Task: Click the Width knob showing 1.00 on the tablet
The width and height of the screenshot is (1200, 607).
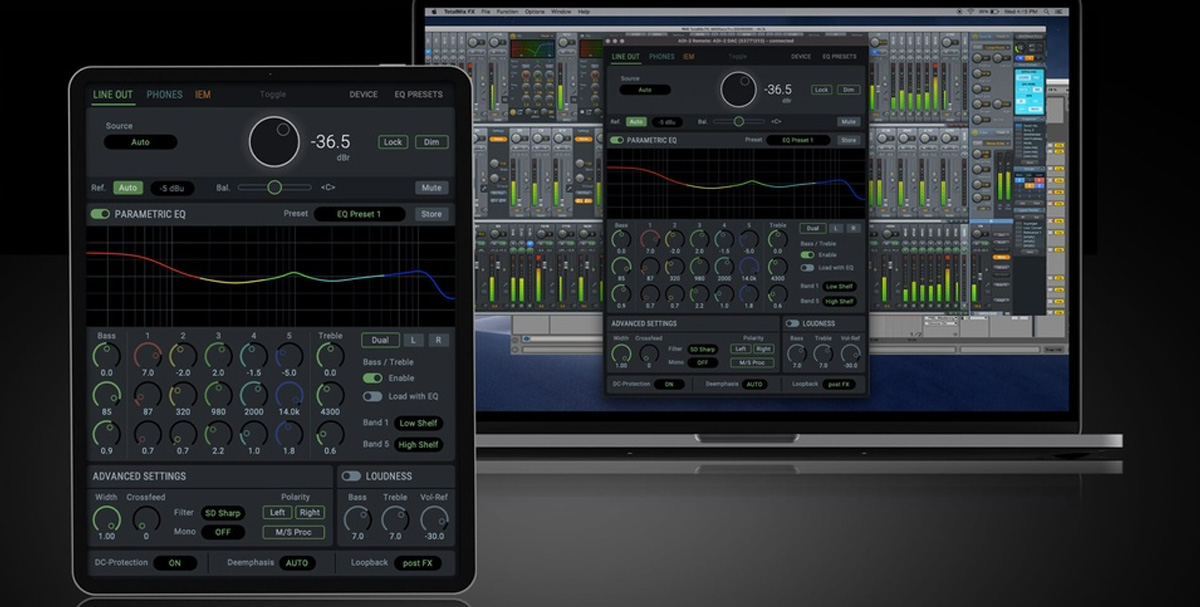Action: [106, 519]
